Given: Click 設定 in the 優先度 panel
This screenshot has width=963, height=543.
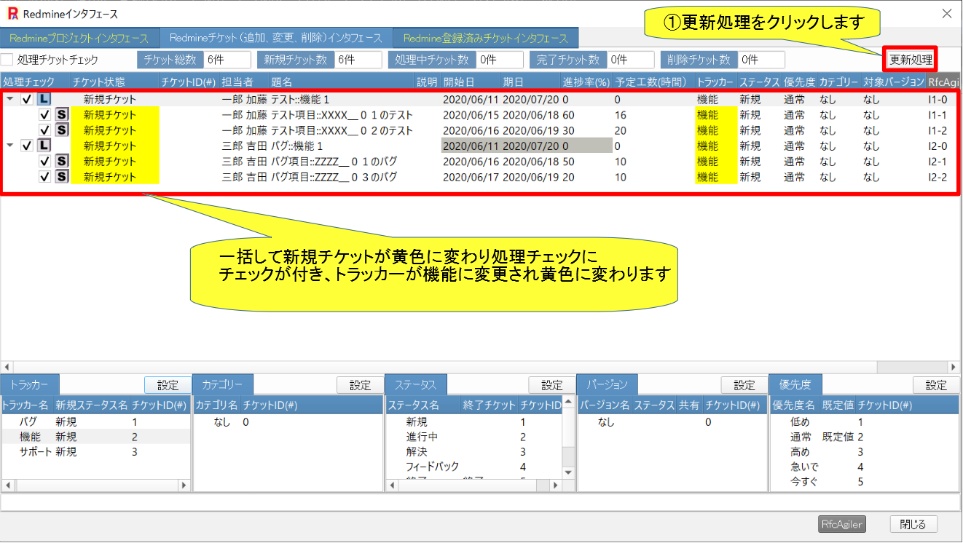Looking at the screenshot, I should click(x=936, y=385).
